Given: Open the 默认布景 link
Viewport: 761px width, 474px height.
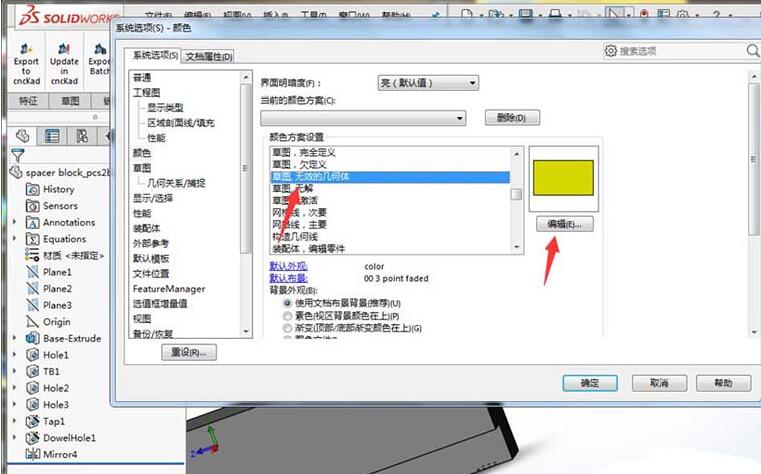Looking at the screenshot, I should (x=288, y=278).
